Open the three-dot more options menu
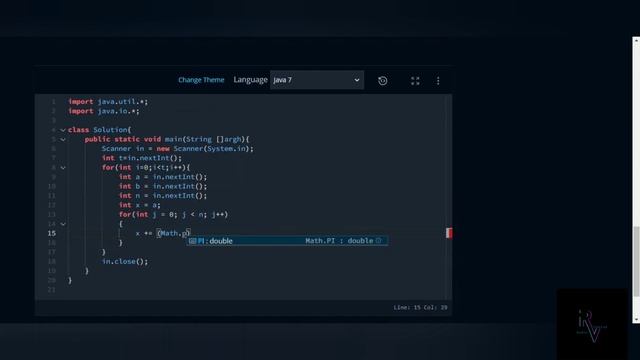The width and height of the screenshot is (640, 360). (438, 81)
